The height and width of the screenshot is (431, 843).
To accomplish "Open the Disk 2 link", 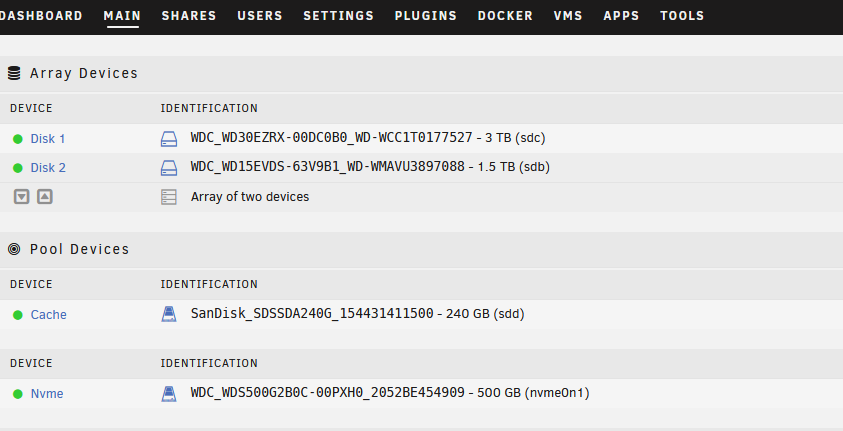I will pos(48,168).
